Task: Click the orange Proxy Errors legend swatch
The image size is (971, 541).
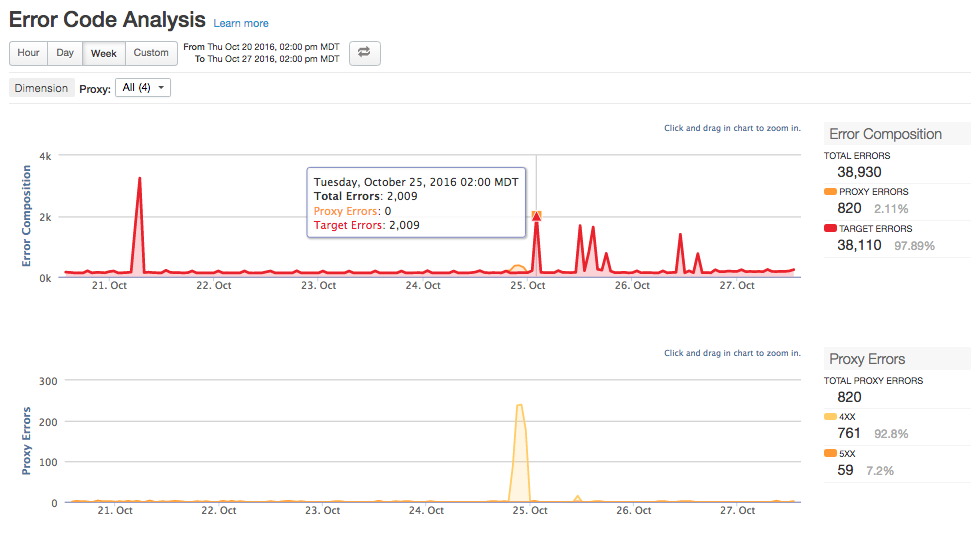Action: (x=830, y=191)
